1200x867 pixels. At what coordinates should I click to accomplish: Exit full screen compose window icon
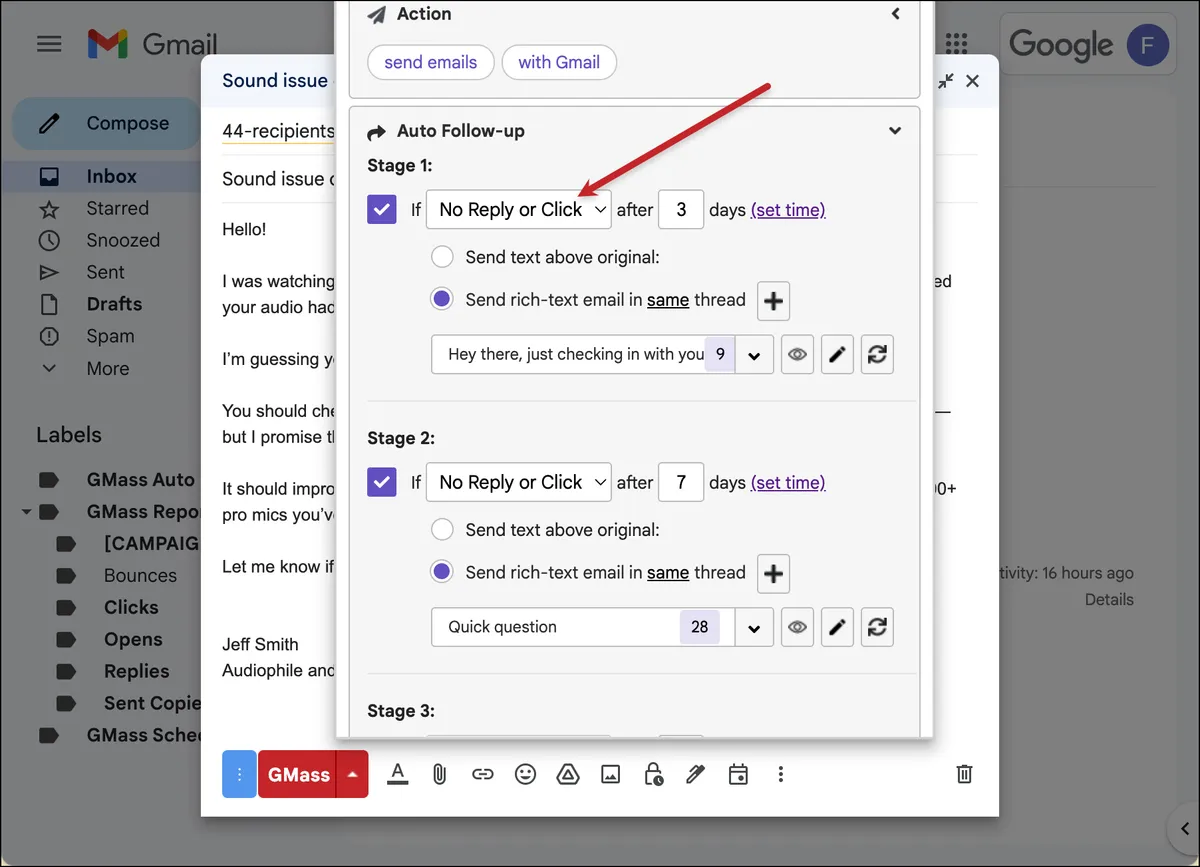[x=946, y=82]
